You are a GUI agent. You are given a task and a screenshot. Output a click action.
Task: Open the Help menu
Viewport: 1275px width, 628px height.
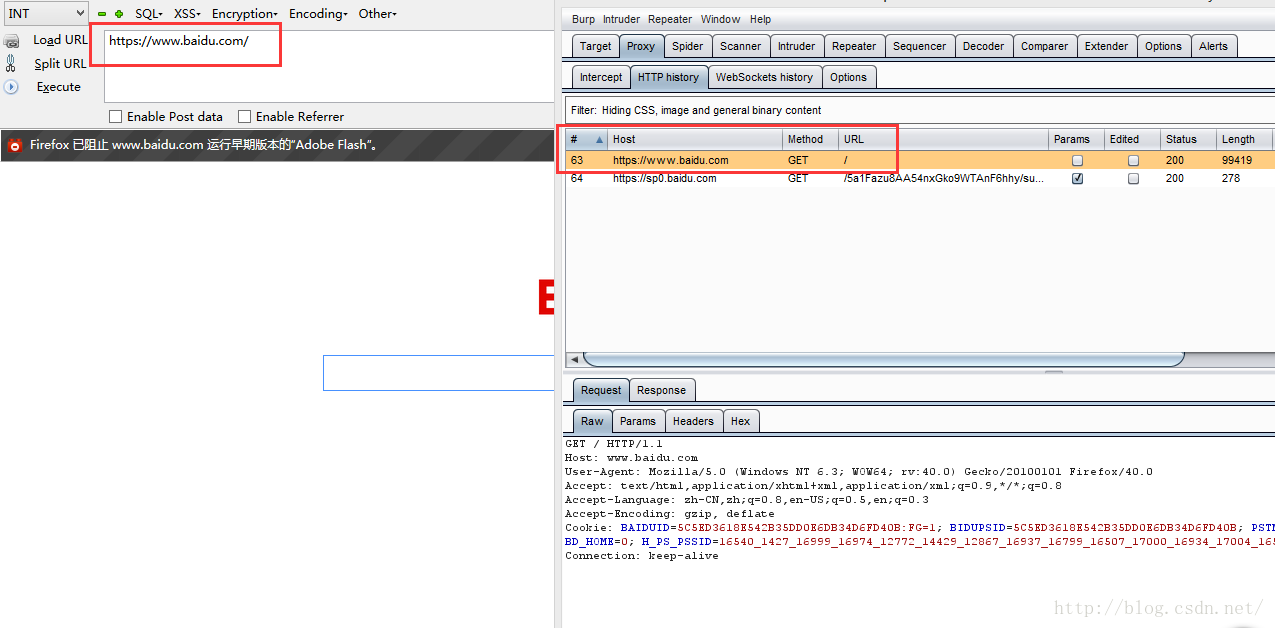[761, 19]
